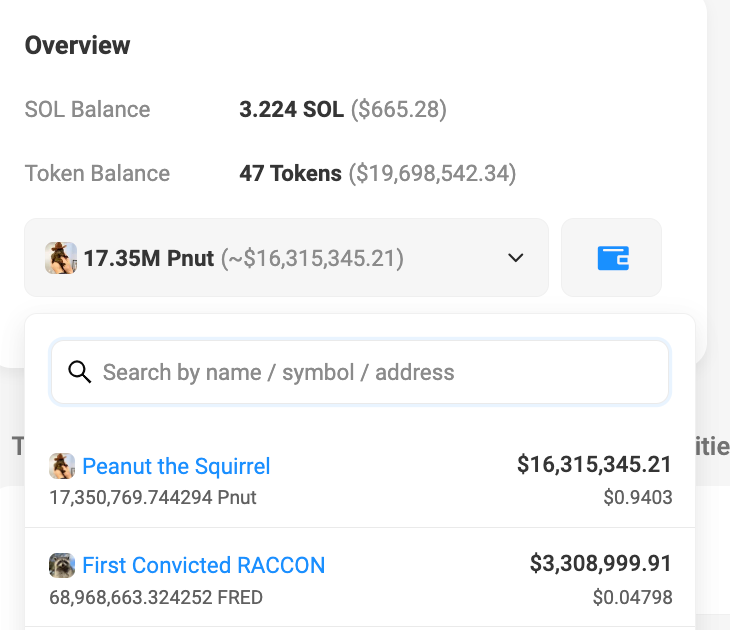Open the First Convicted RACCON token link
Viewport: 730px width, 630px height.
(203, 565)
